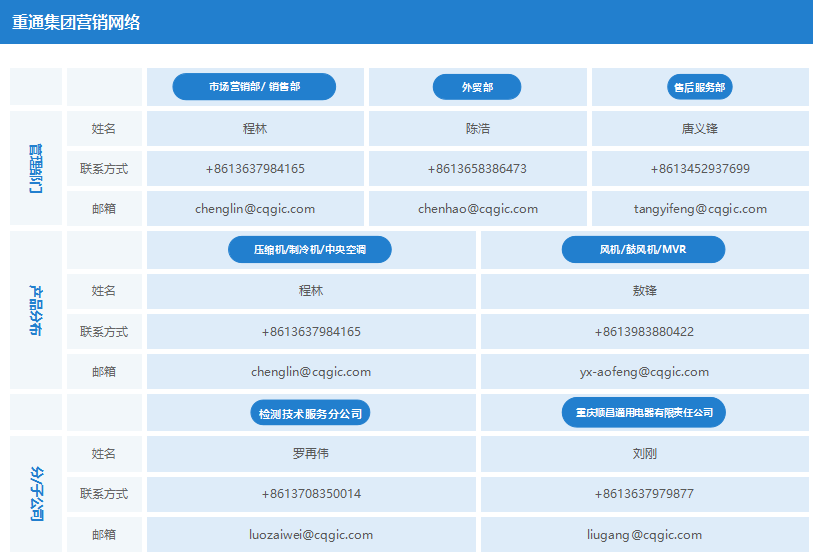Viewport: 813px width, 555px height.
Task: Click the 联系方式 label in 分/子公司 section
Action: pos(104,494)
